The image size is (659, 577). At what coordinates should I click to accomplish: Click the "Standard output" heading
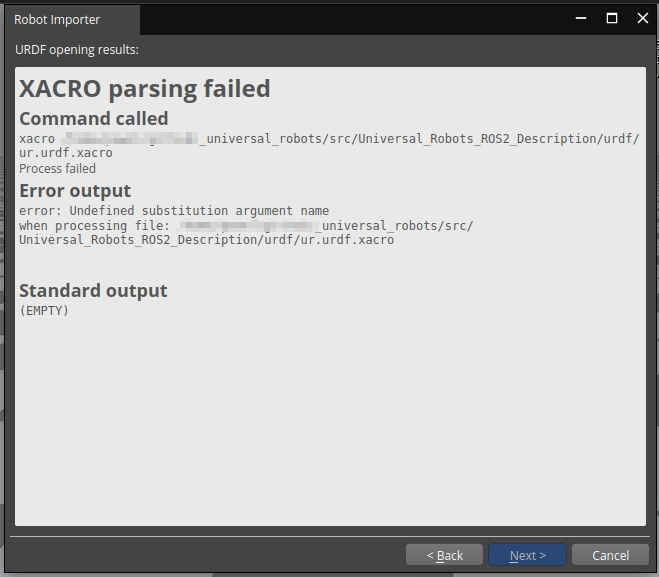(94, 291)
